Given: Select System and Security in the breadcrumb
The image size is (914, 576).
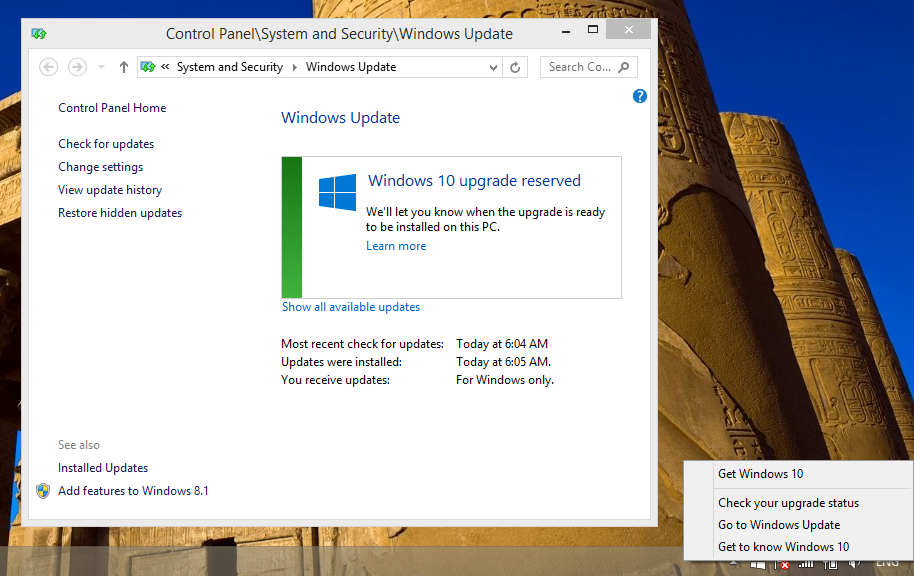Looking at the screenshot, I should tap(230, 67).
